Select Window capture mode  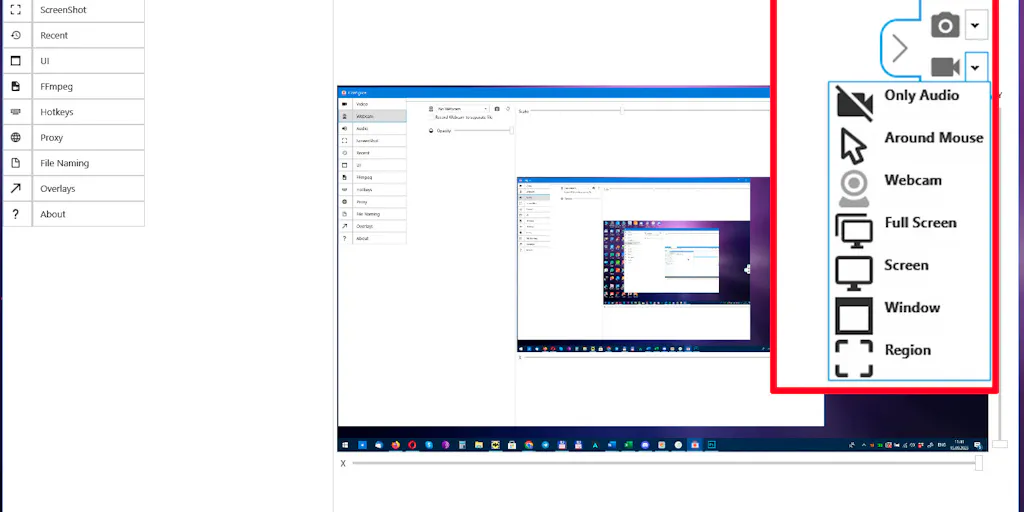(x=909, y=315)
